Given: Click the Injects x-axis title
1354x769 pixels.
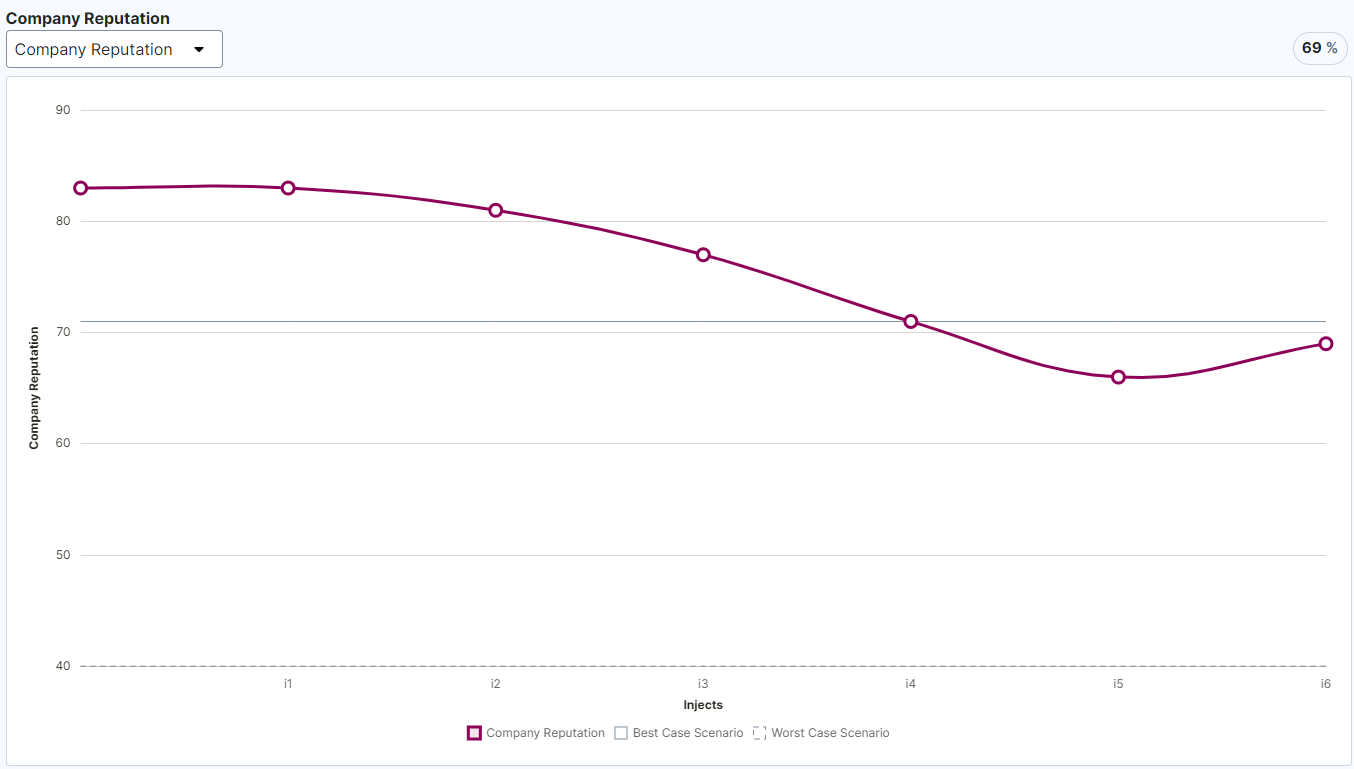Looking at the screenshot, I should coord(703,705).
